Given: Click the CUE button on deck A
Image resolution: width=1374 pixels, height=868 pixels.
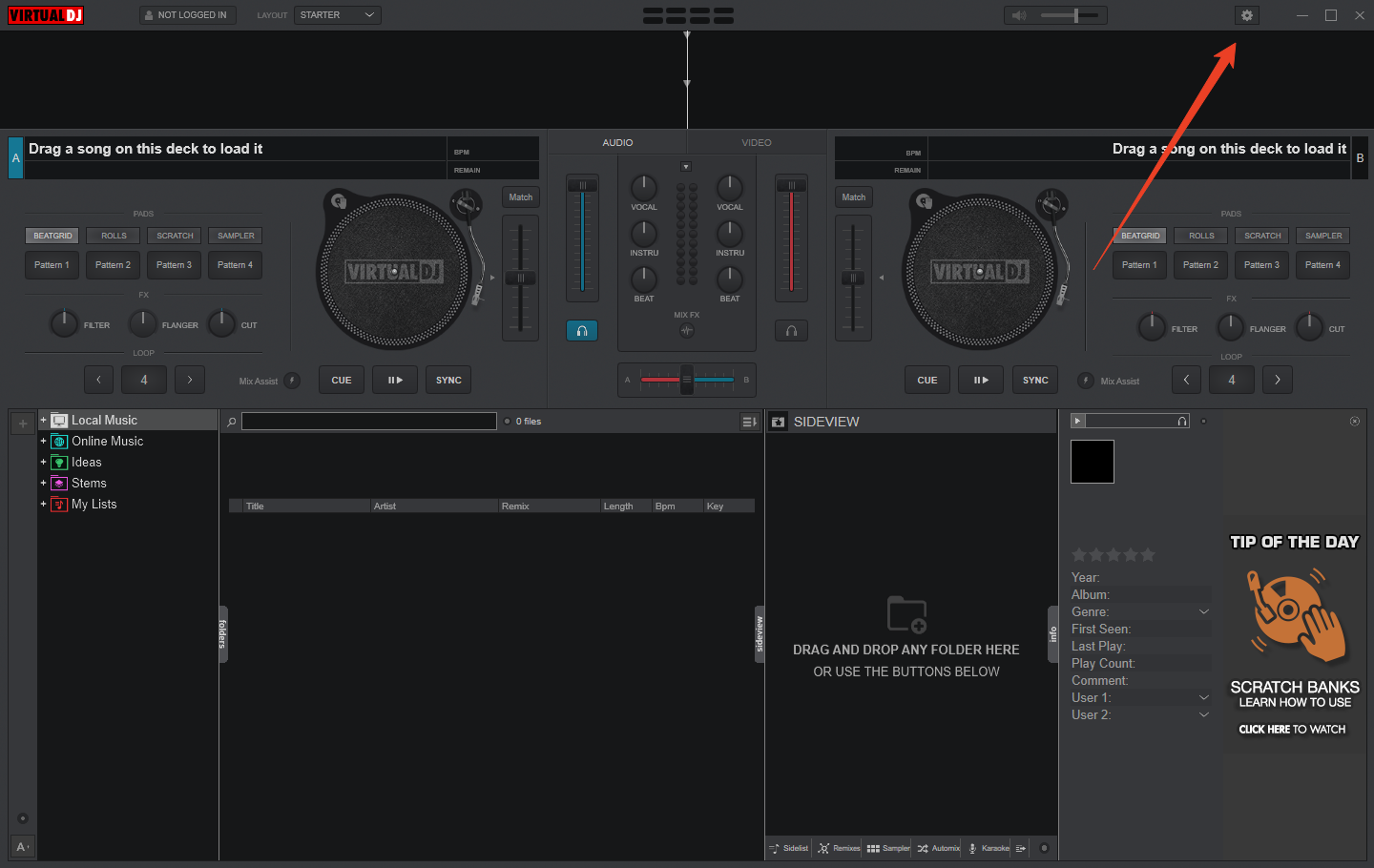Looking at the screenshot, I should tap(342, 381).
